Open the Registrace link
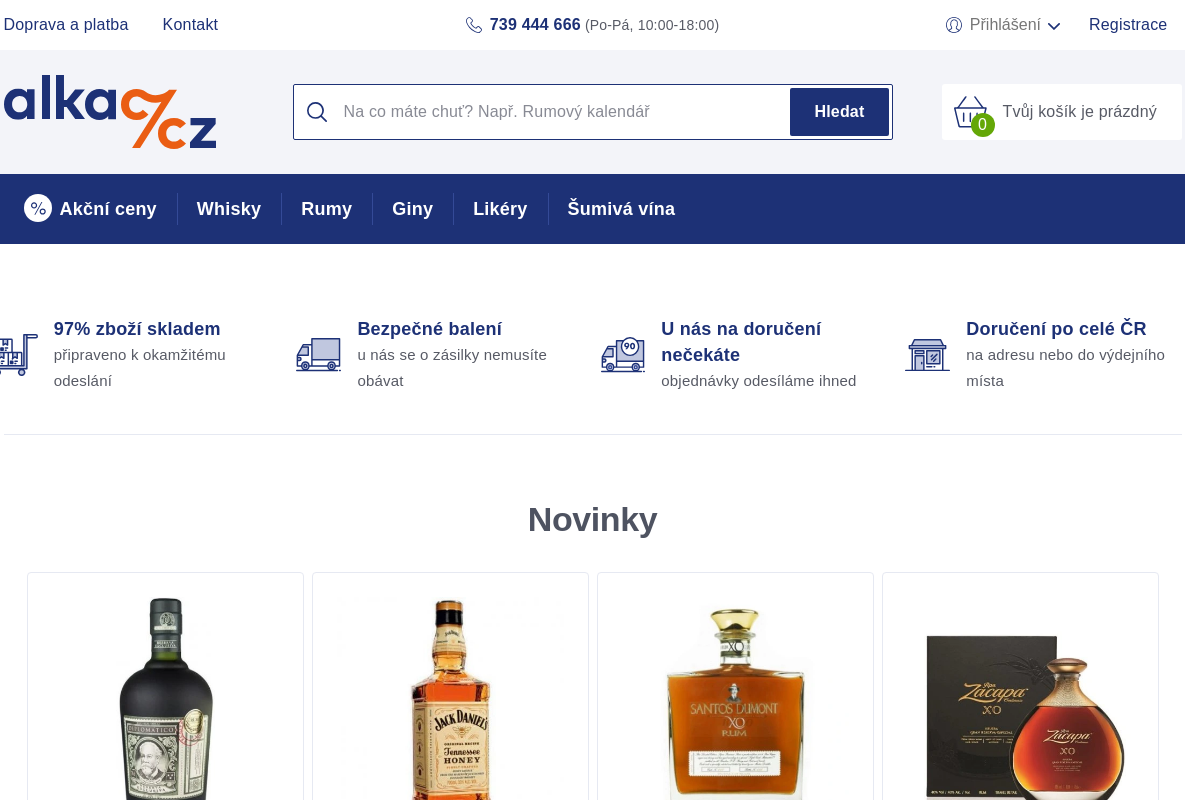 pyautogui.click(x=1127, y=25)
